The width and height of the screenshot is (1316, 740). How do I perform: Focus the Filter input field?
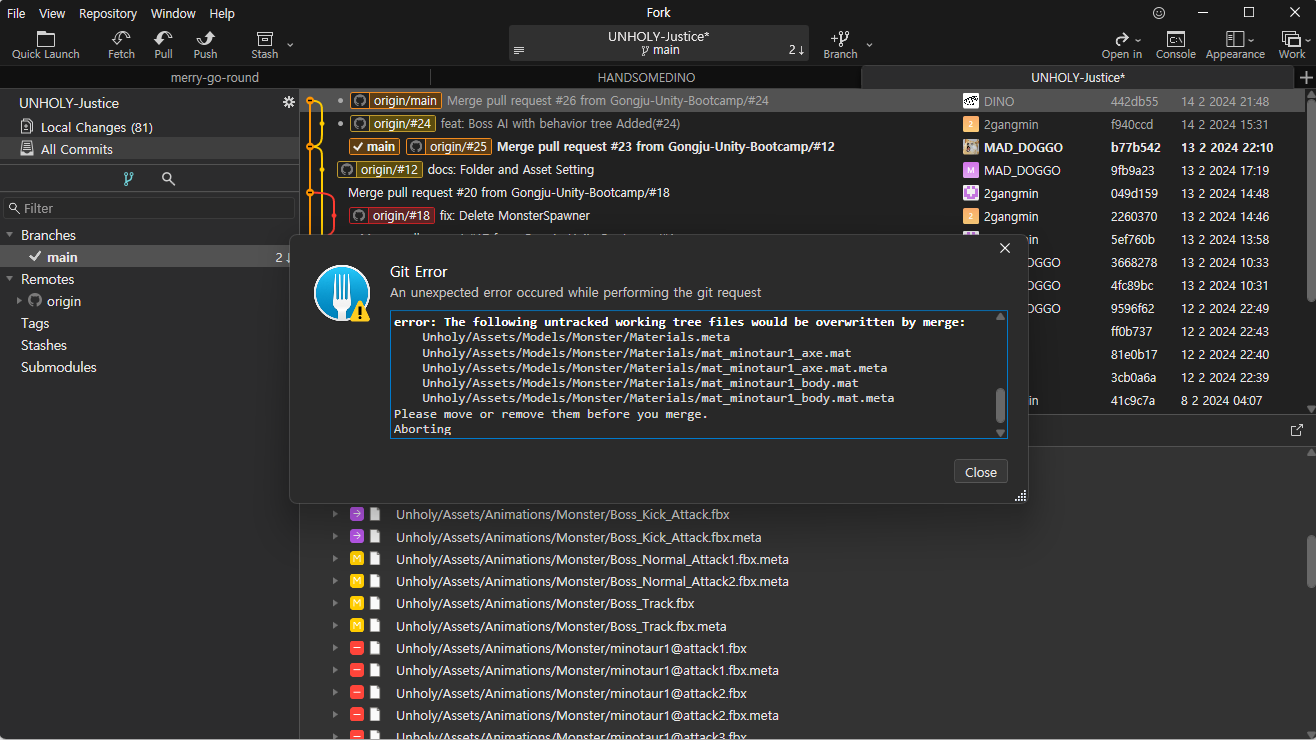point(149,208)
